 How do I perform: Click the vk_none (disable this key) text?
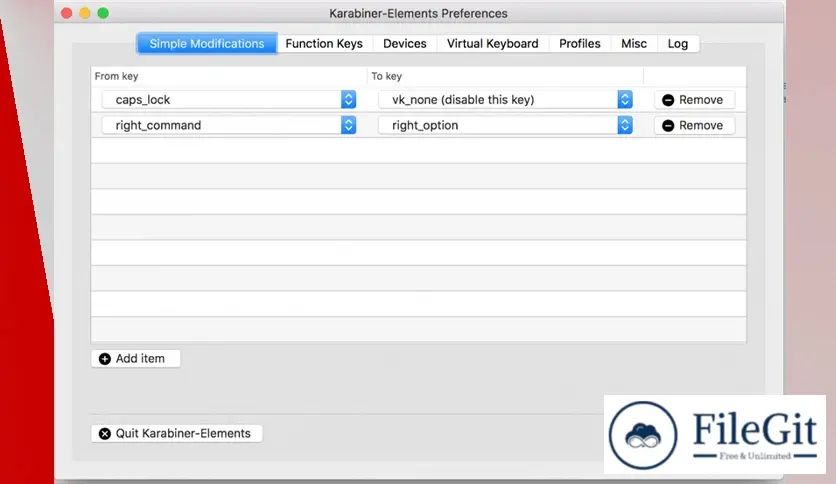(x=463, y=100)
